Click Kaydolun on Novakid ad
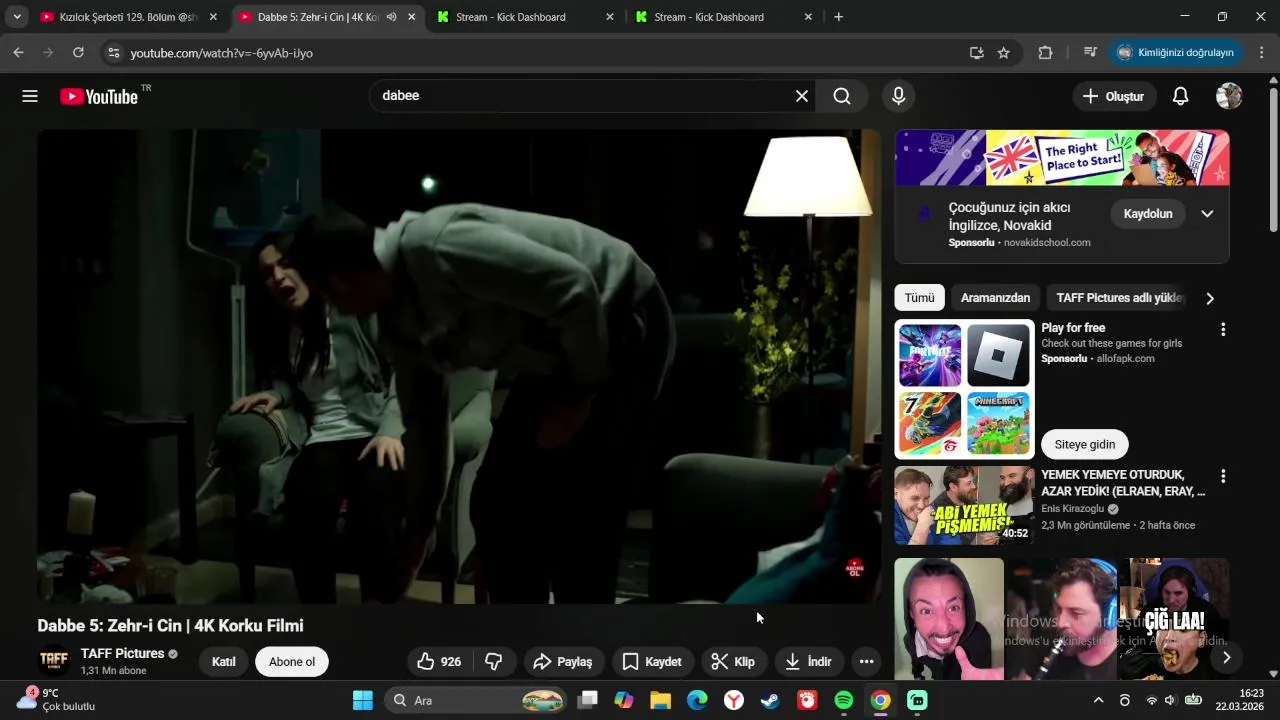Viewport: 1280px width, 720px height. [1148, 214]
